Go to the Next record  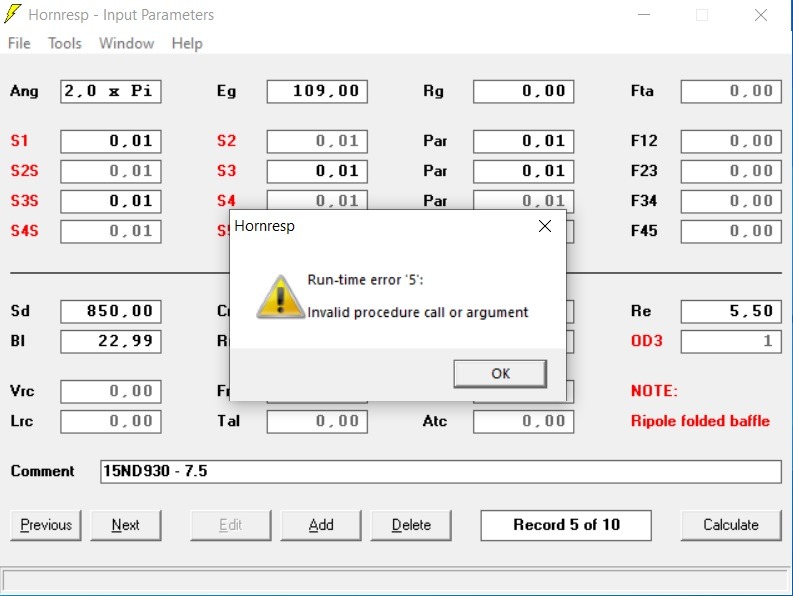(x=125, y=525)
